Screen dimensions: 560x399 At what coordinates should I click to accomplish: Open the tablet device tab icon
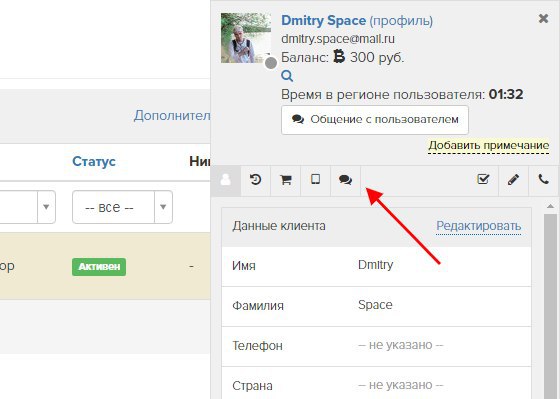[x=315, y=179]
